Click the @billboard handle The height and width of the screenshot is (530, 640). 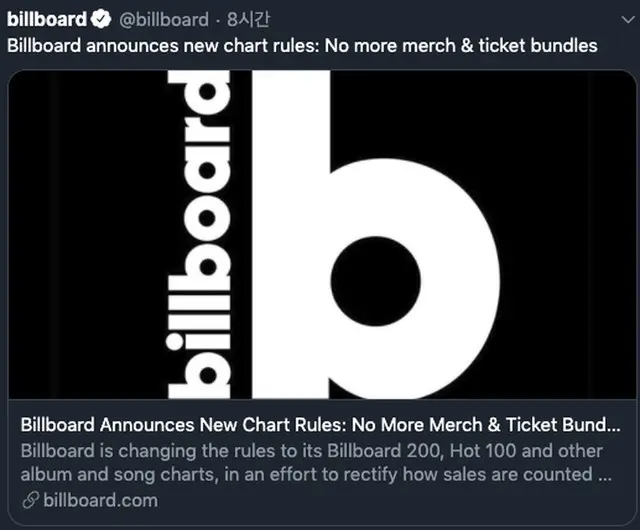point(164,20)
